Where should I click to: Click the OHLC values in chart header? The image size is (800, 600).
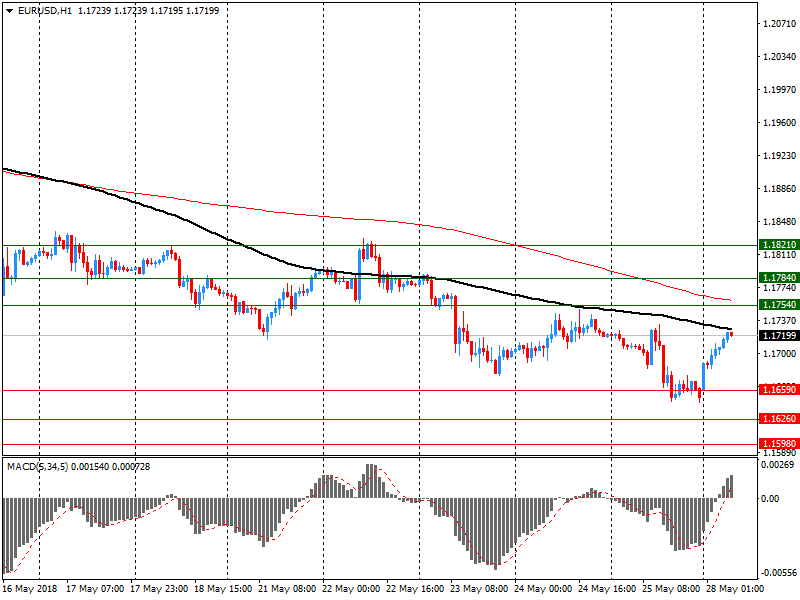tap(148, 11)
